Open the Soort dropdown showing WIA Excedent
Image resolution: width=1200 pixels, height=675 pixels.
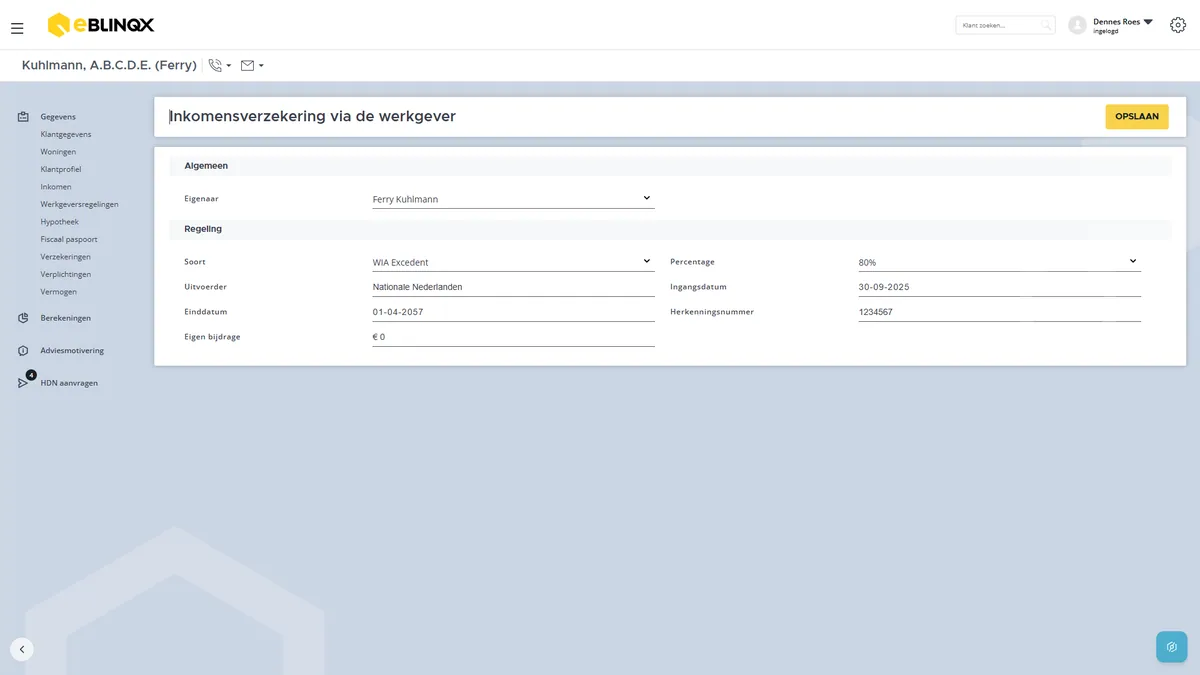(513, 262)
